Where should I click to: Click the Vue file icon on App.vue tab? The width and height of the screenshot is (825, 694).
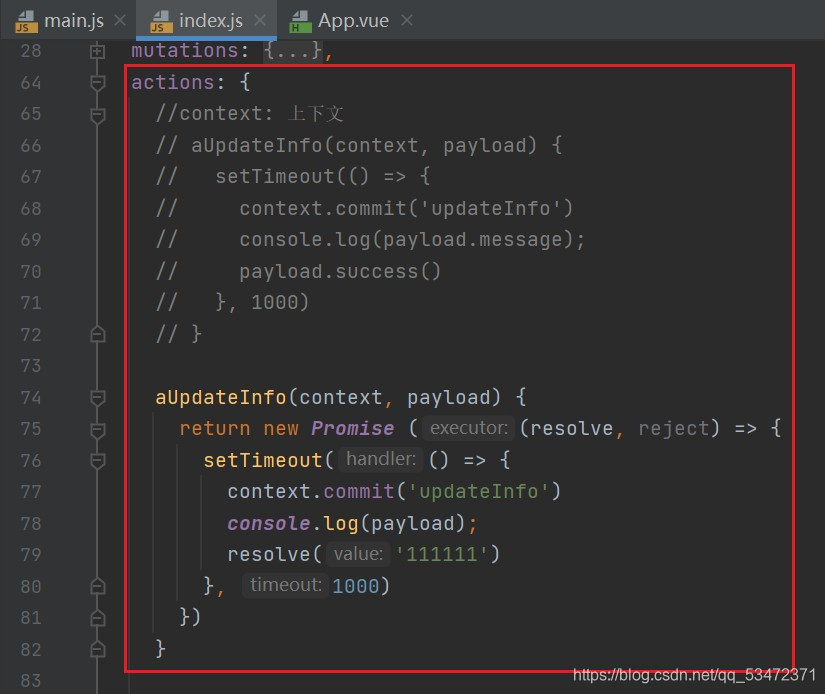300,22
